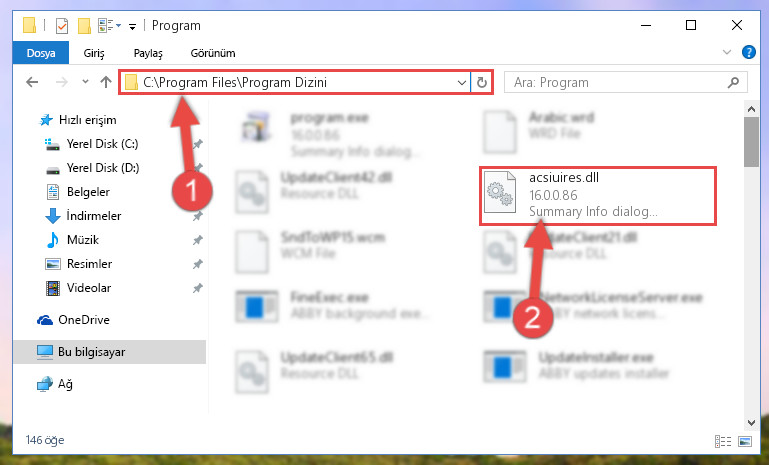769x465 pixels.
Task: Select OneDrive in navigation pane
Action: [x=84, y=320]
